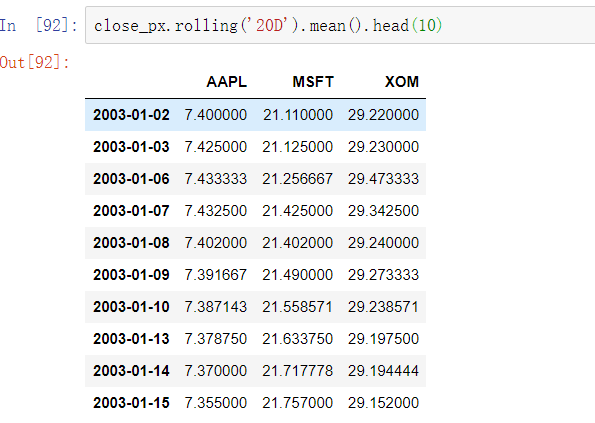
Task: Click AAPL value 7.432500
Action: tap(216, 211)
